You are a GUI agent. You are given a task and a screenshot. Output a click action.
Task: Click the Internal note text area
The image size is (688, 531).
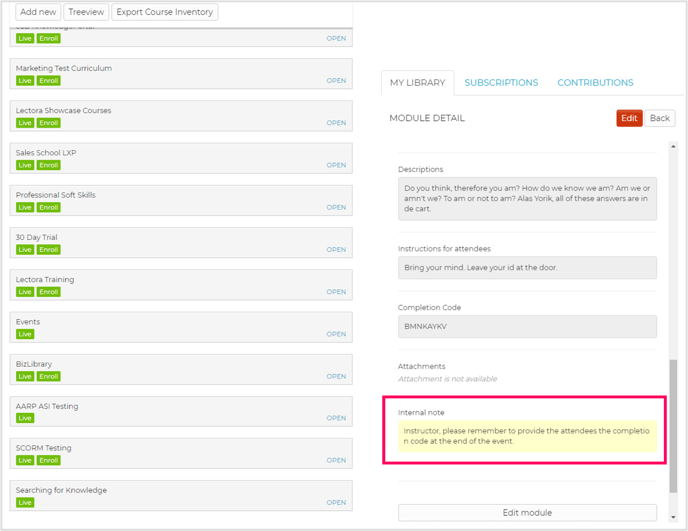527,436
